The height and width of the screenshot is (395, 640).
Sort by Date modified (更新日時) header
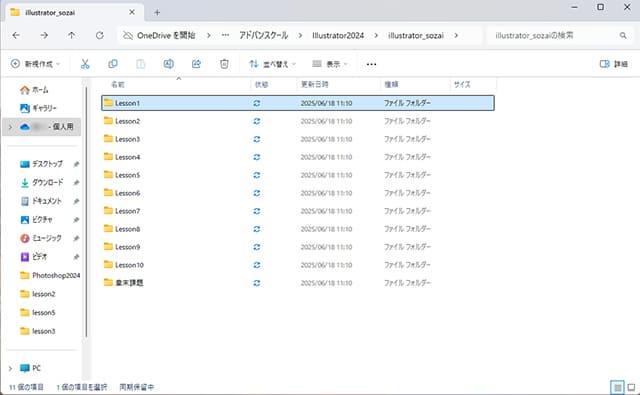pos(314,84)
